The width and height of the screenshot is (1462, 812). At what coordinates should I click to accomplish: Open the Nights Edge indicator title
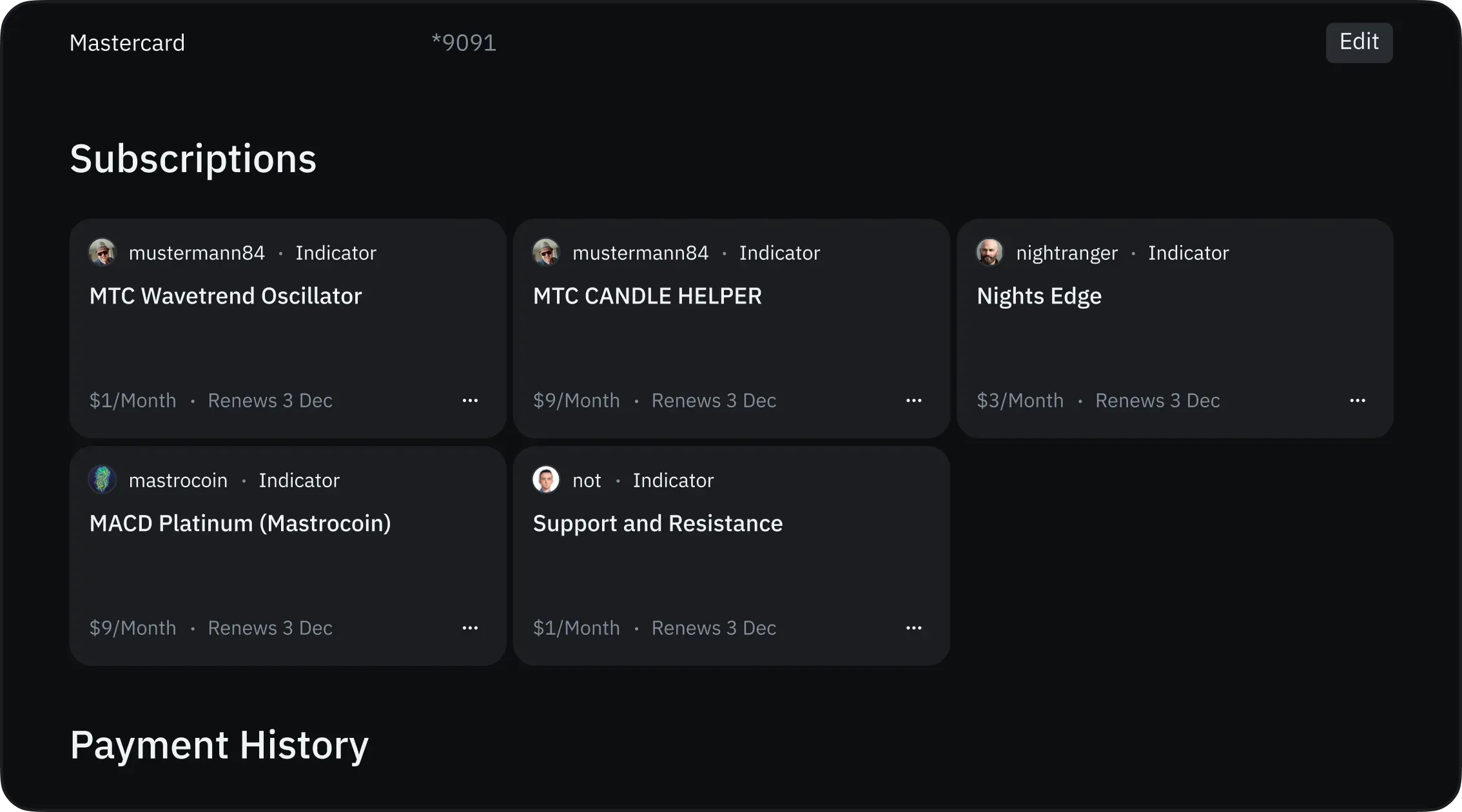[x=1039, y=296]
